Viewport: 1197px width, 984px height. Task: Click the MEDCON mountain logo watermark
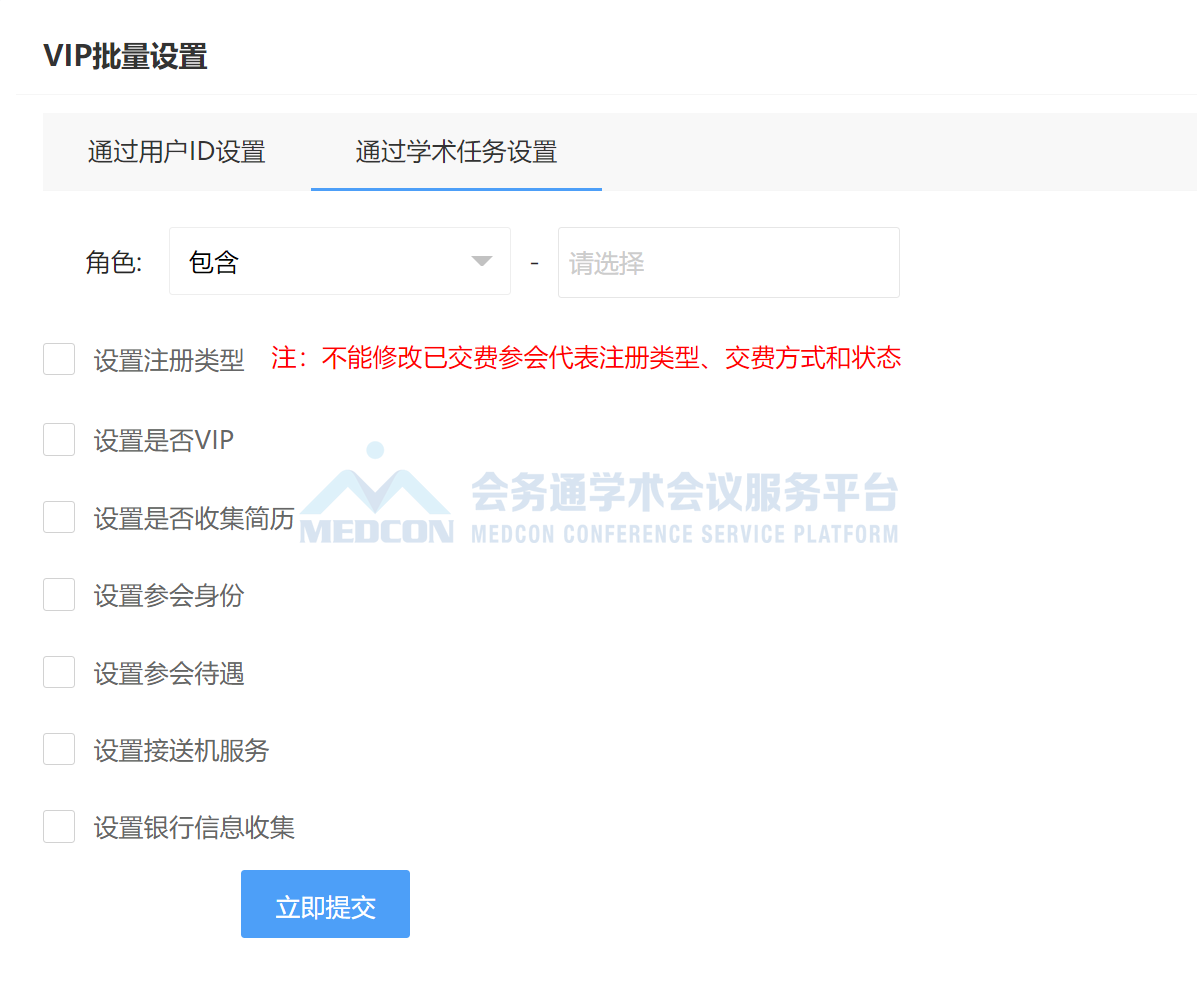pyautogui.click(x=376, y=495)
